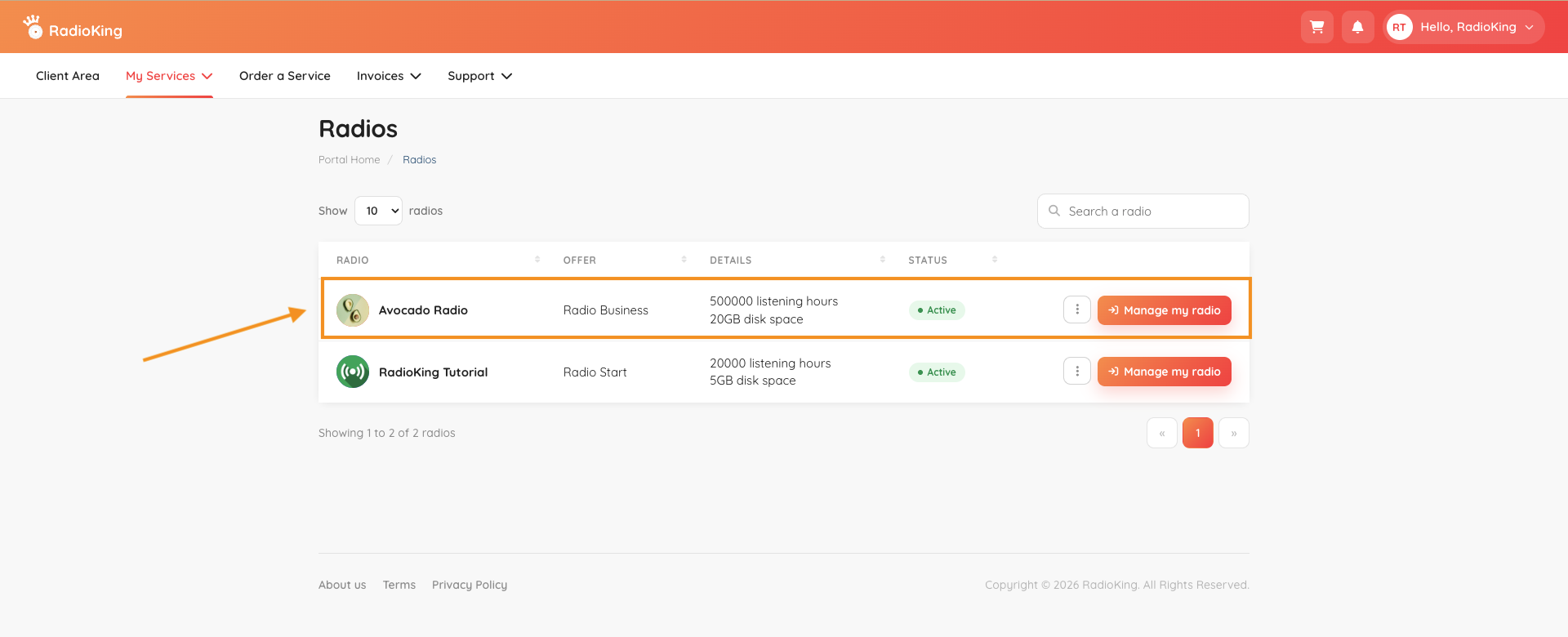Open more options for Avocado Radio
The image size is (1568, 637).
(x=1077, y=310)
